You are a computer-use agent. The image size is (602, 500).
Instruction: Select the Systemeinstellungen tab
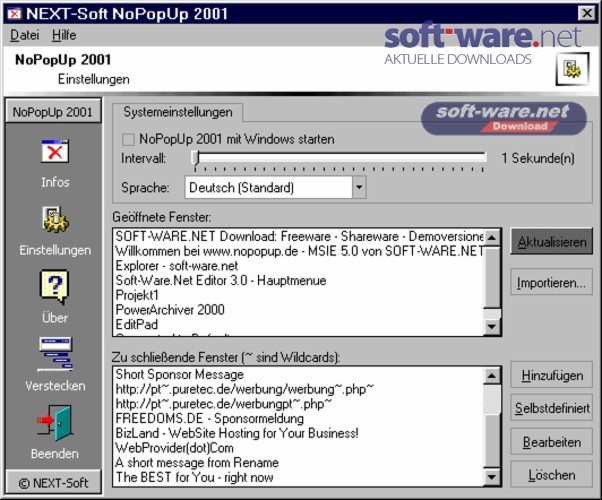178,112
